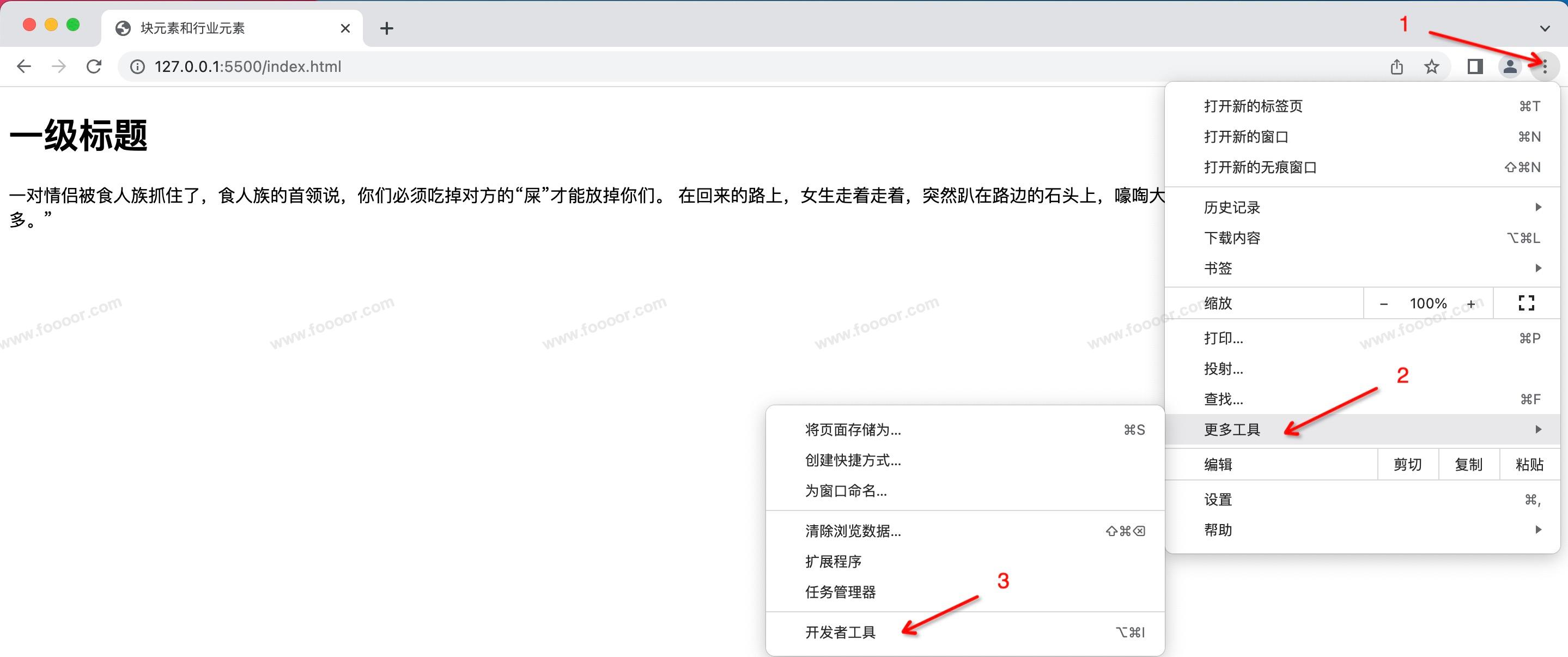1568x657 pixels.
Task: Toggle the side panel icon
Action: click(x=1475, y=66)
